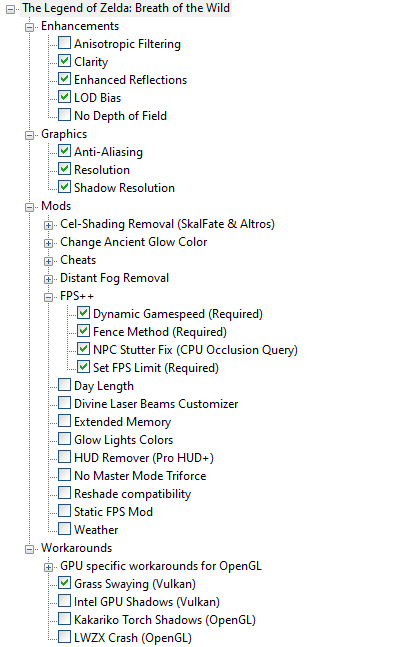This screenshot has height=647, width=400.
Task: Enable the Anisotropic Filtering checkbox
Action: 64,43
